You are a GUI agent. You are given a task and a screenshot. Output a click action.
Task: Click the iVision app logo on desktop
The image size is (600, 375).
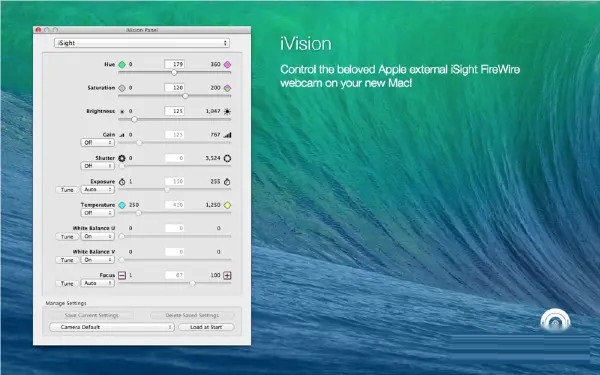555,321
